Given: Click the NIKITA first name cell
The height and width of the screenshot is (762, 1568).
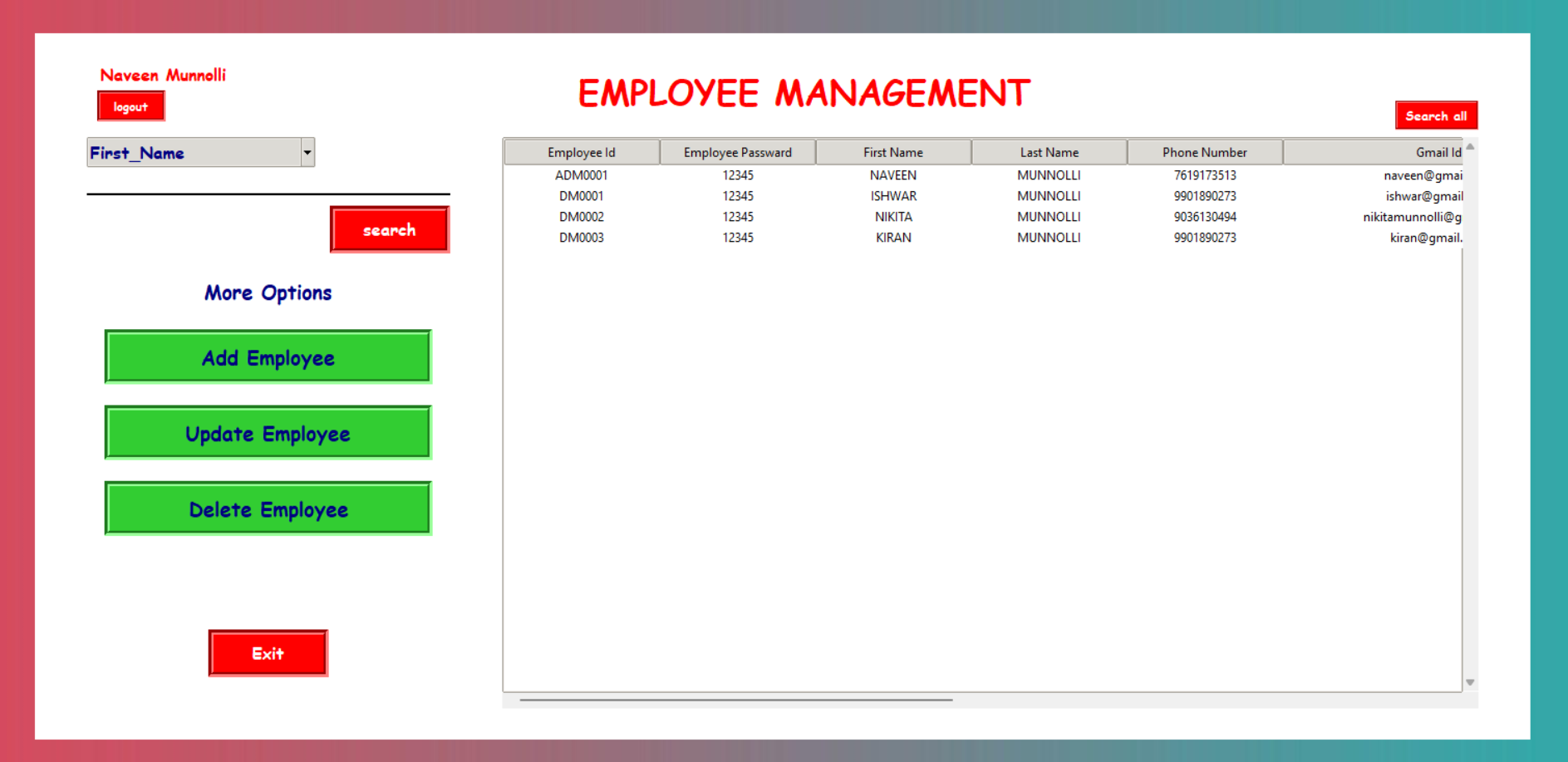Looking at the screenshot, I should 893,217.
